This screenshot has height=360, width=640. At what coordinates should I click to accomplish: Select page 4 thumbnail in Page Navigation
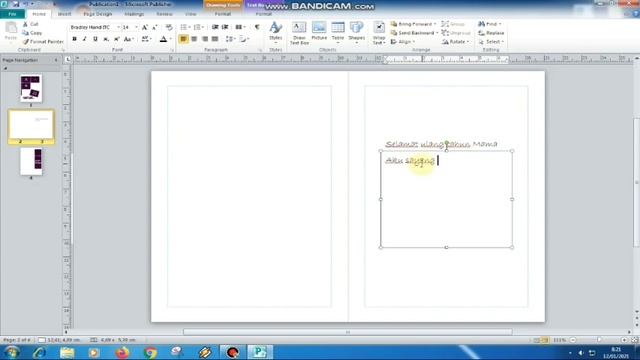31,162
